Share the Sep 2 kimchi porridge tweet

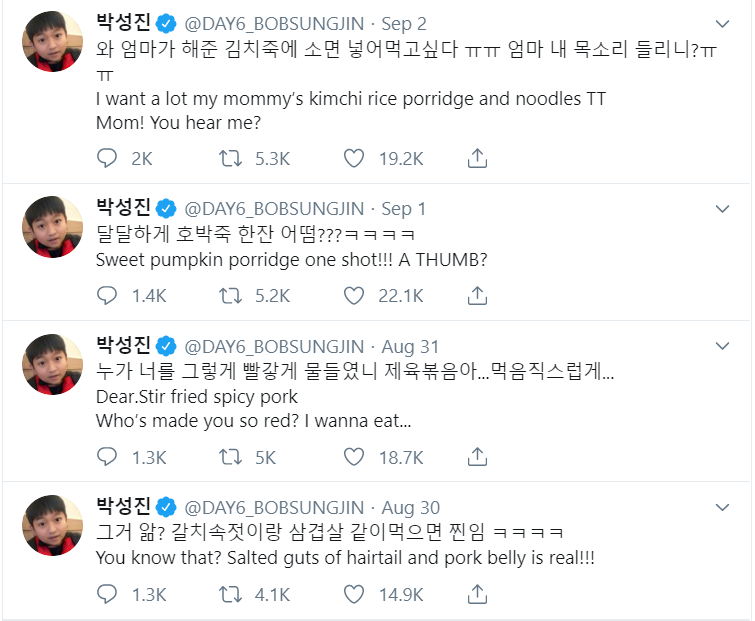click(477, 158)
